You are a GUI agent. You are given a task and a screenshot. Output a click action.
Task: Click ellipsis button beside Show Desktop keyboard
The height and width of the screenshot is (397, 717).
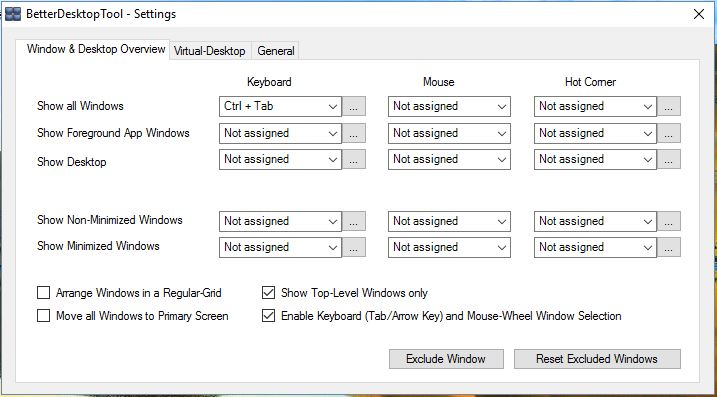(354, 159)
